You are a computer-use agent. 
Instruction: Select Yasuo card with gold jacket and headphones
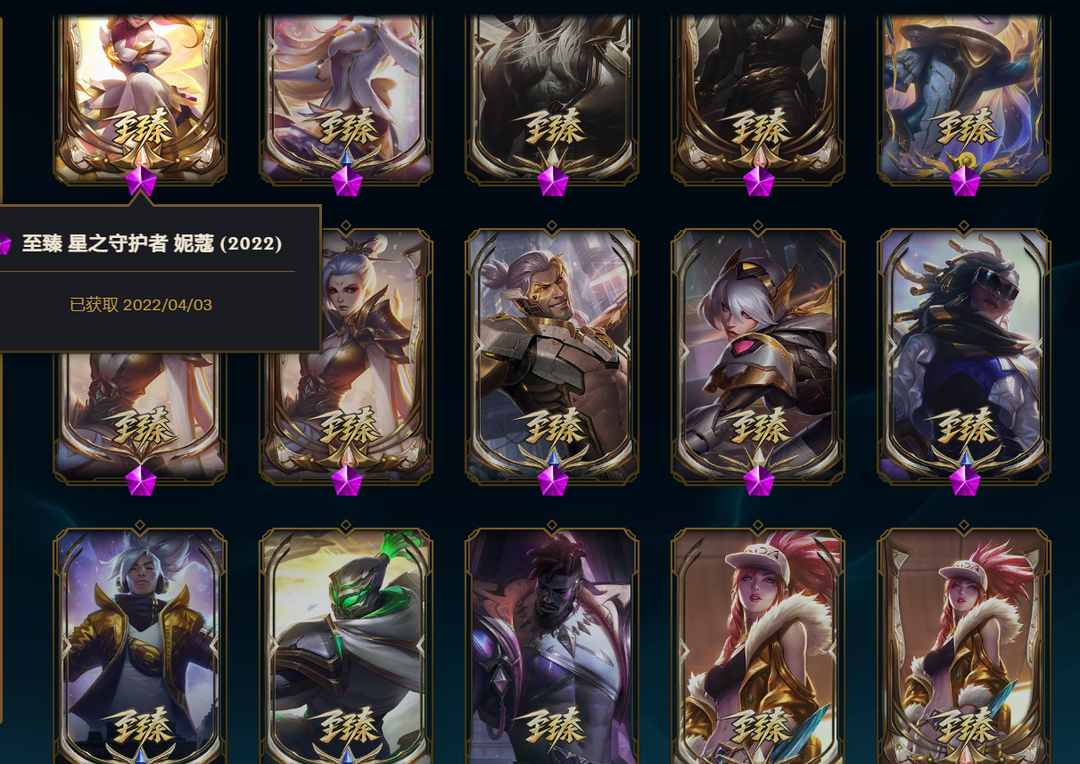[140, 644]
